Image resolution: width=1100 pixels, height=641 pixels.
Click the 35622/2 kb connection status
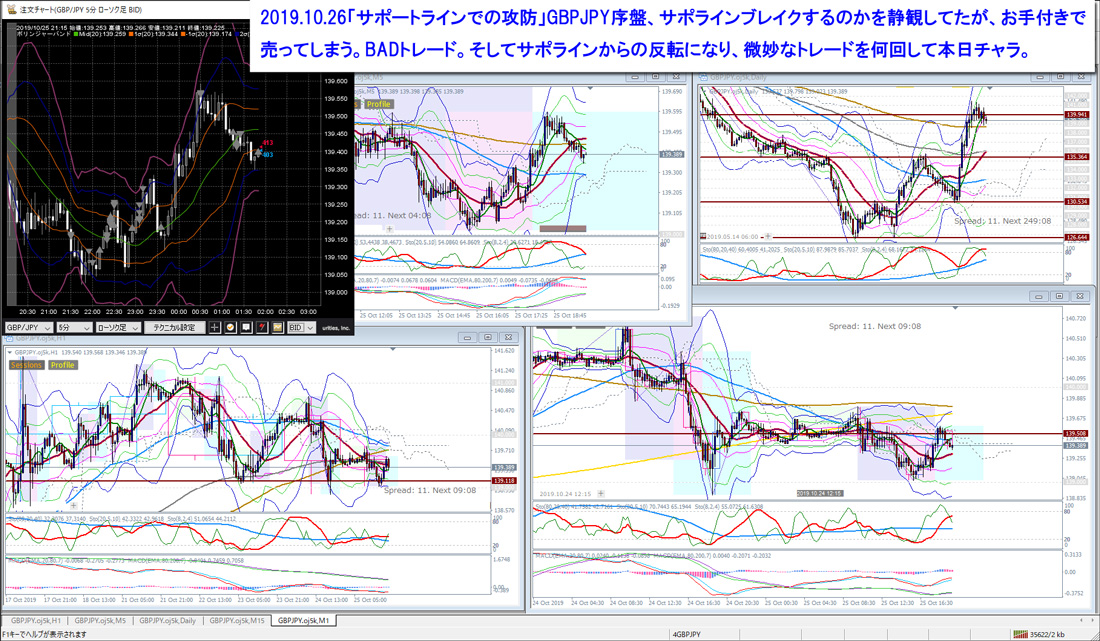coord(1046,634)
